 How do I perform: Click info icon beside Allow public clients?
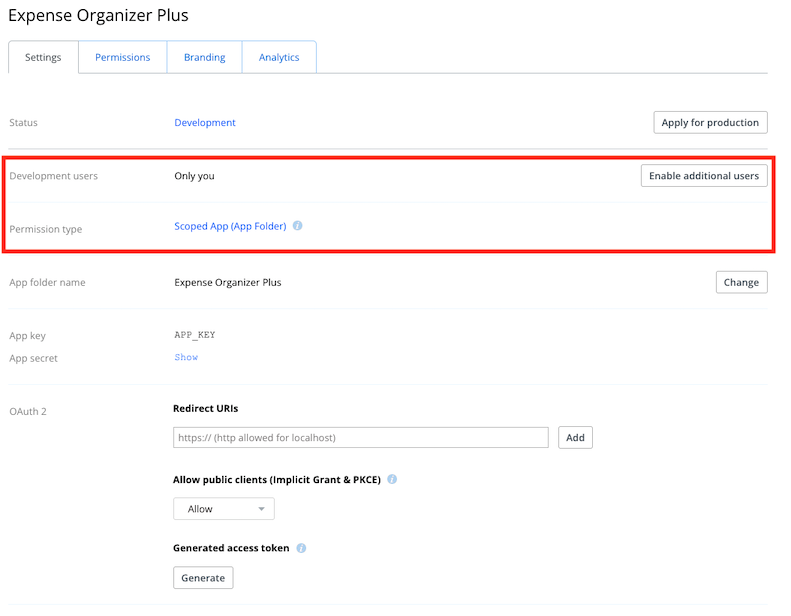click(x=392, y=480)
